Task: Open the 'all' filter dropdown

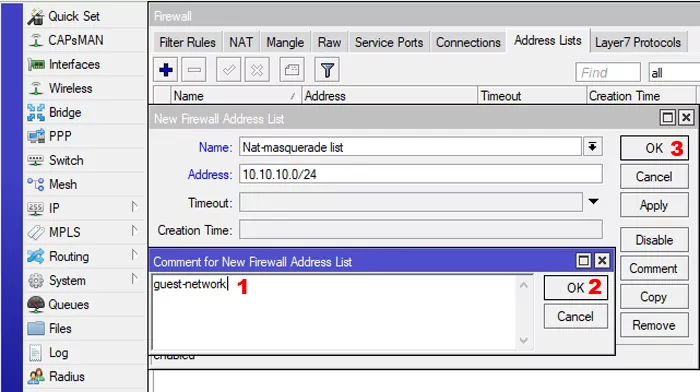Action: click(674, 73)
